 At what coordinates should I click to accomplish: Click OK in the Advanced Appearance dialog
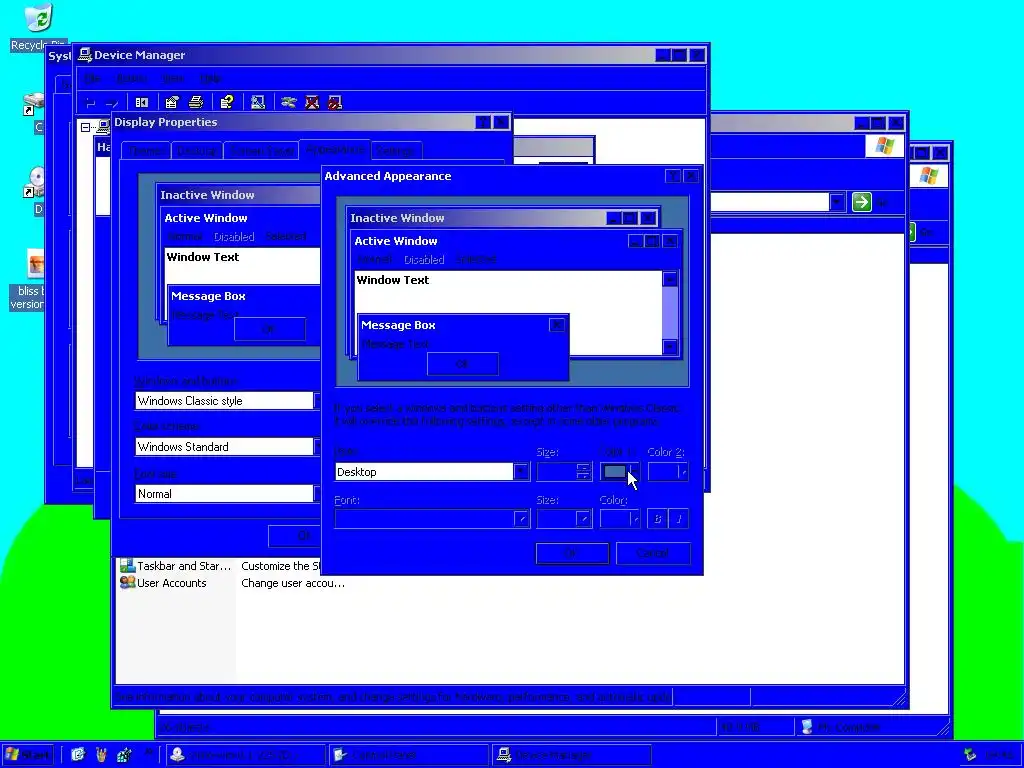click(x=572, y=553)
